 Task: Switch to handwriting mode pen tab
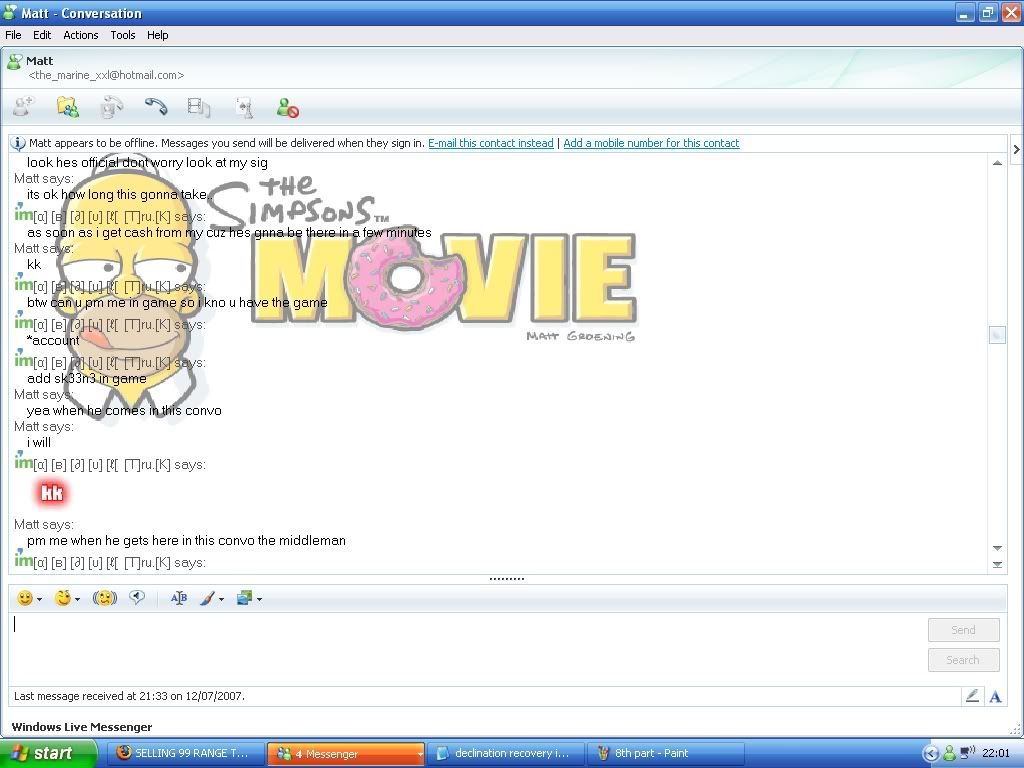tap(971, 696)
